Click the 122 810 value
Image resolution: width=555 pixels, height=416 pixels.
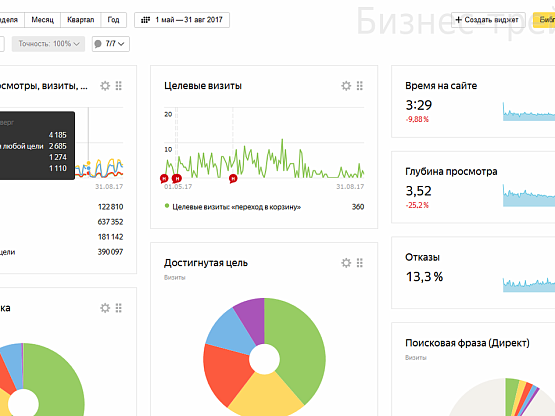click(110, 207)
